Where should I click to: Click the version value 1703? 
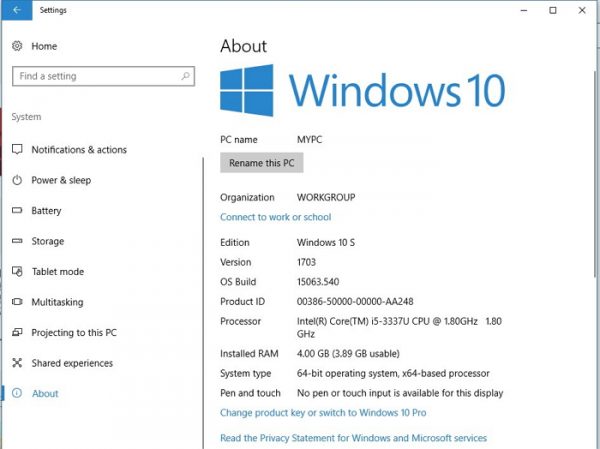[x=306, y=262]
